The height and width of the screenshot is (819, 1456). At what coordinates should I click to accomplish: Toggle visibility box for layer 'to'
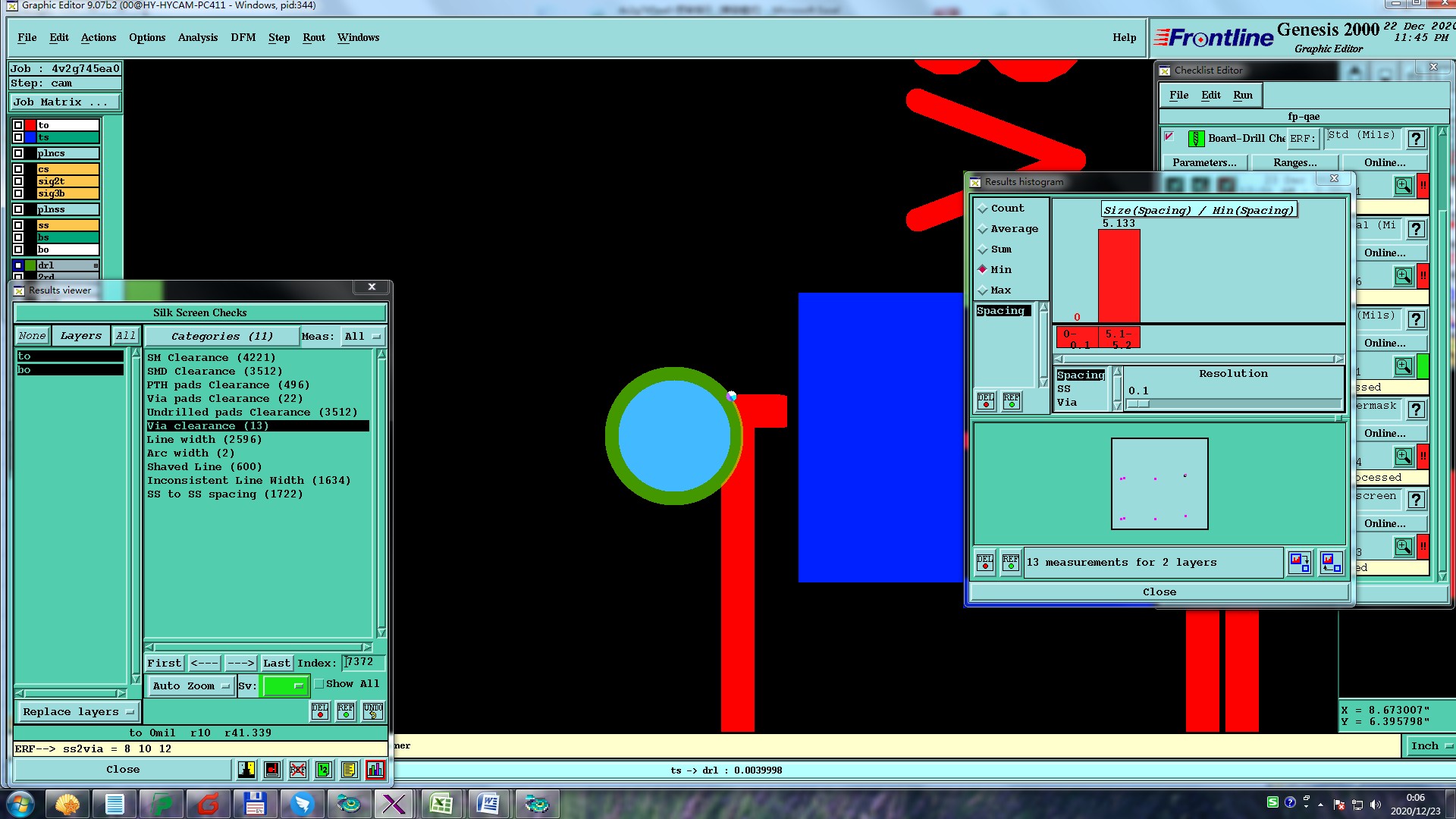(18, 125)
